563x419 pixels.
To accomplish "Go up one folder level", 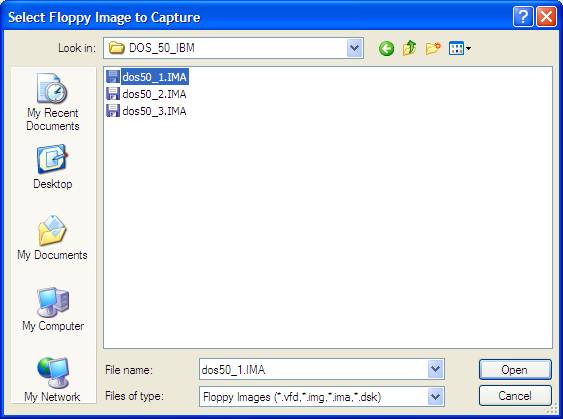I will 409,48.
